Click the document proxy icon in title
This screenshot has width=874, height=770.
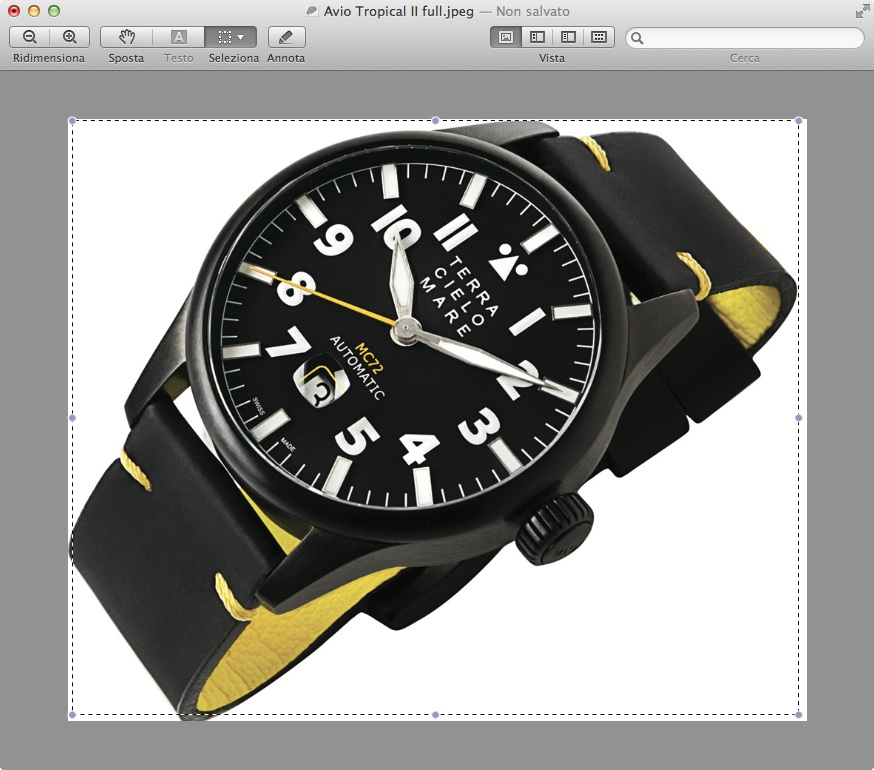[x=313, y=11]
